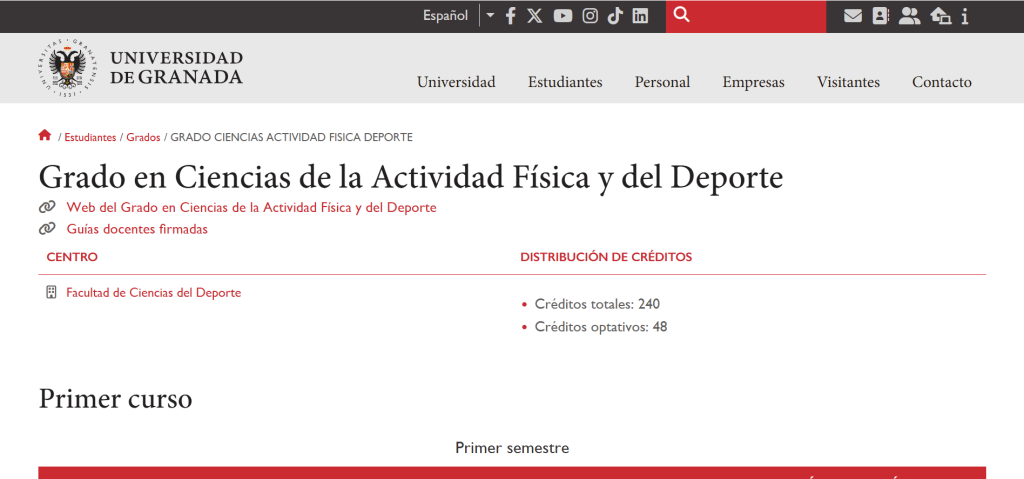This screenshot has height=479, width=1024.
Task: Click the 'DISTRIBUCIÓN DE CRÉDITOS' header
Action: pos(606,257)
